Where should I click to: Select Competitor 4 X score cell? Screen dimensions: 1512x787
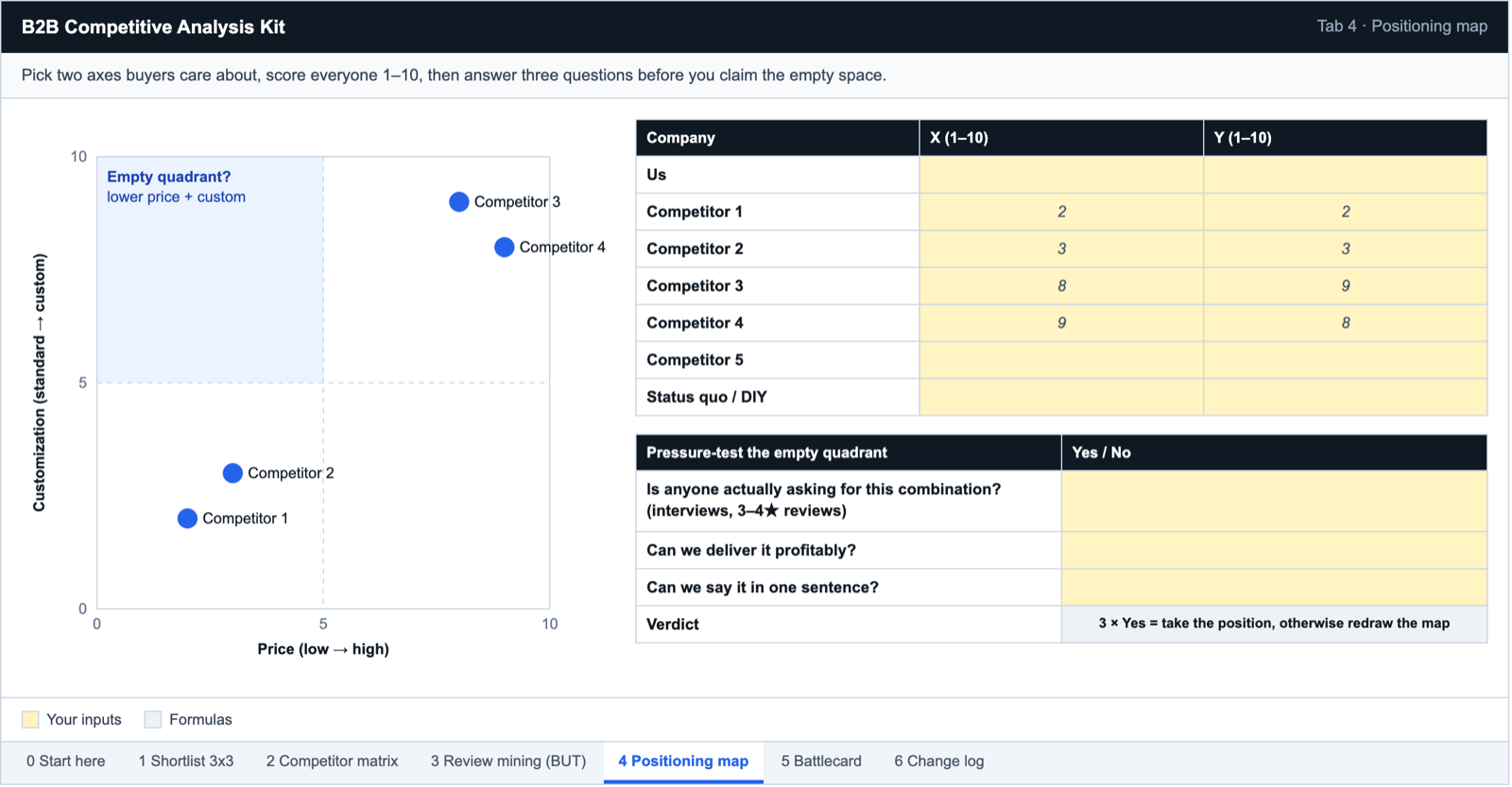pos(1061,323)
